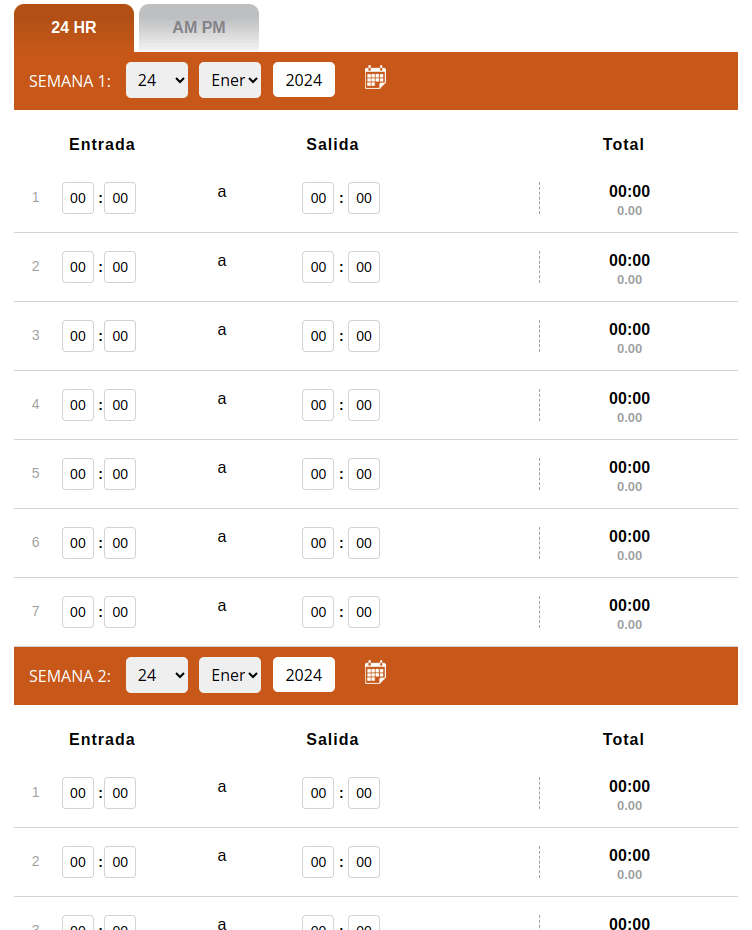
Task: Switch to the AM PM tab
Action: (x=197, y=27)
